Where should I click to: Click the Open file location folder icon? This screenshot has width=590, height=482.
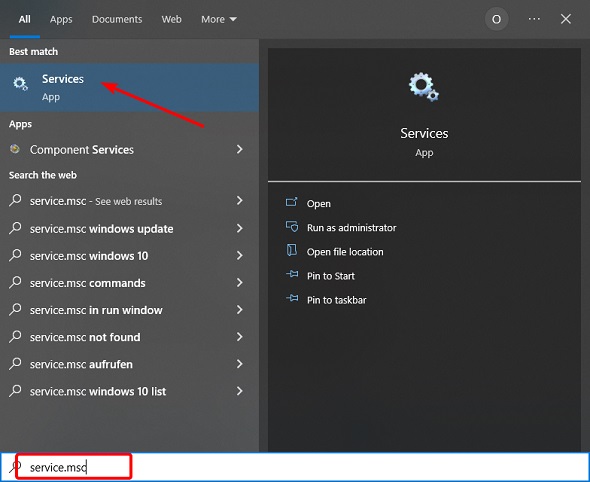(292, 251)
